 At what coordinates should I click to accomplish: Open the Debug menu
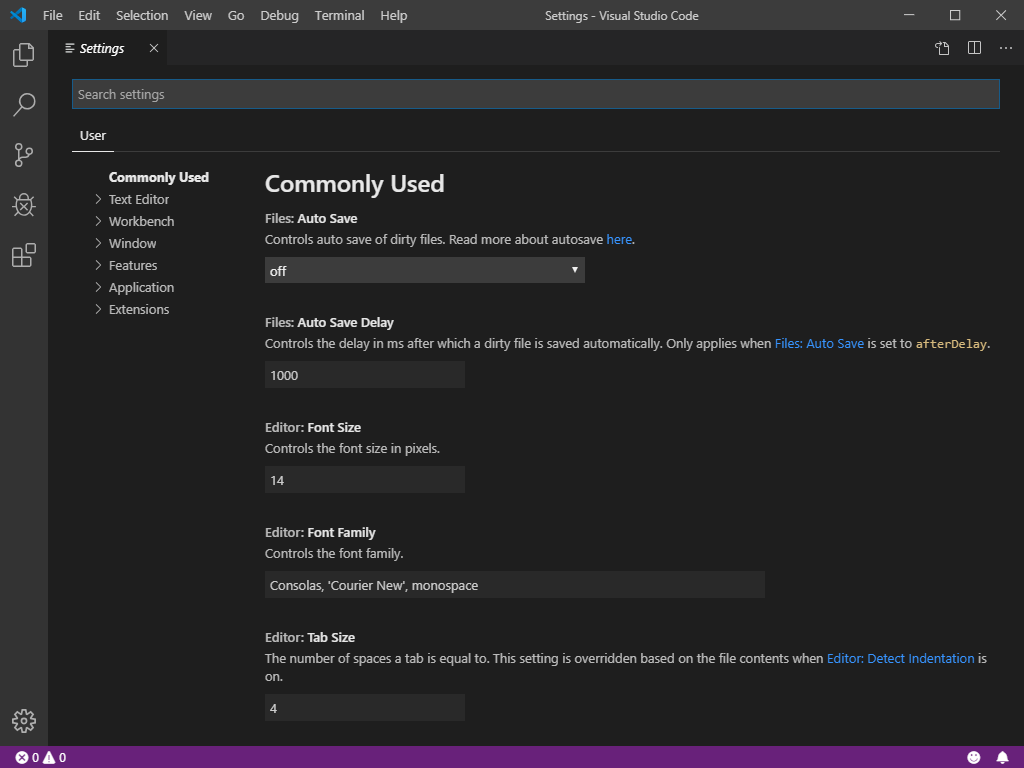coord(280,16)
